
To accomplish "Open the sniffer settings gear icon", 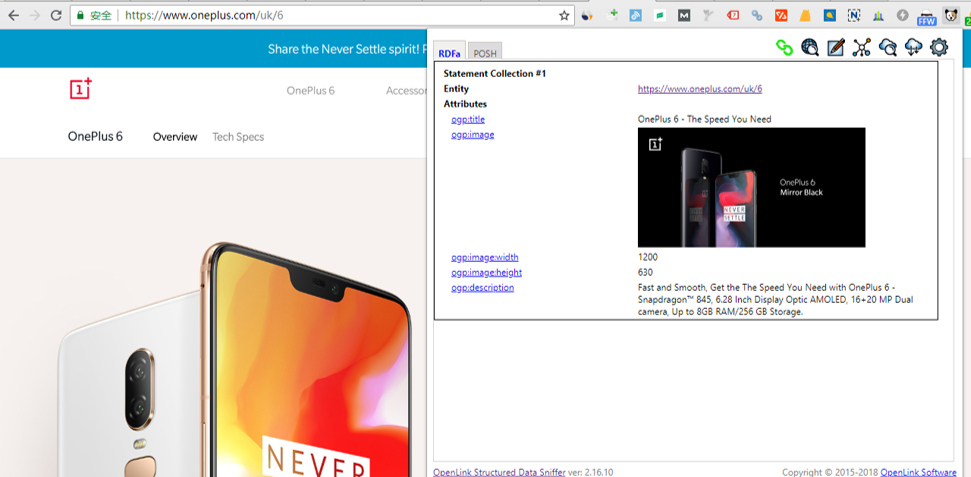I will pos(938,47).
